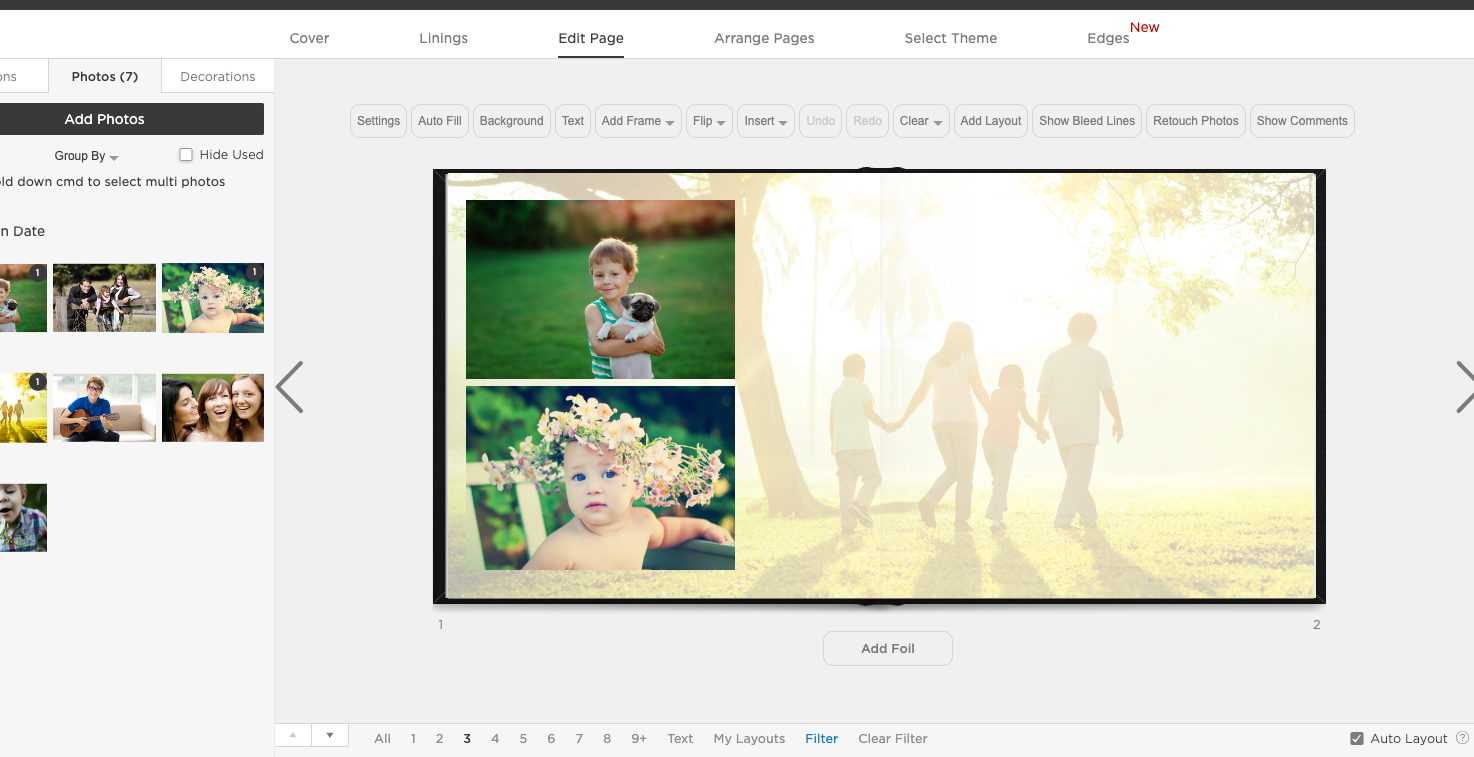Go to the next page spread arrow

(x=1464, y=387)
